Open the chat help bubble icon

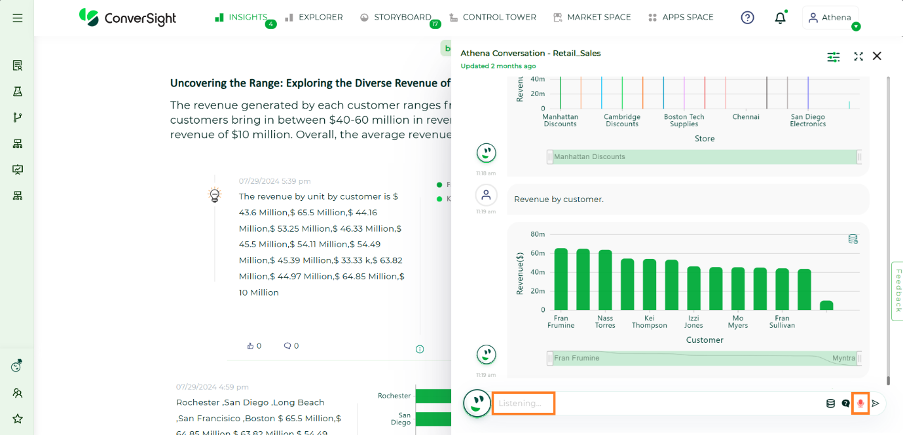click(846, 404)
